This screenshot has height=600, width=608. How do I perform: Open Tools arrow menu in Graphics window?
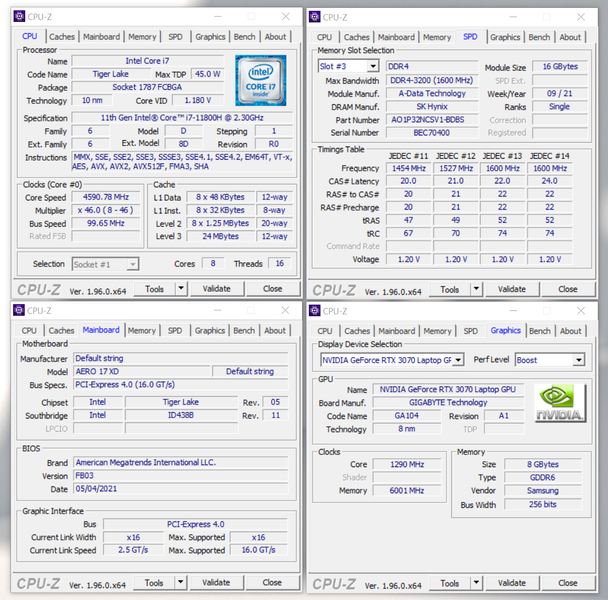(476, 583)
